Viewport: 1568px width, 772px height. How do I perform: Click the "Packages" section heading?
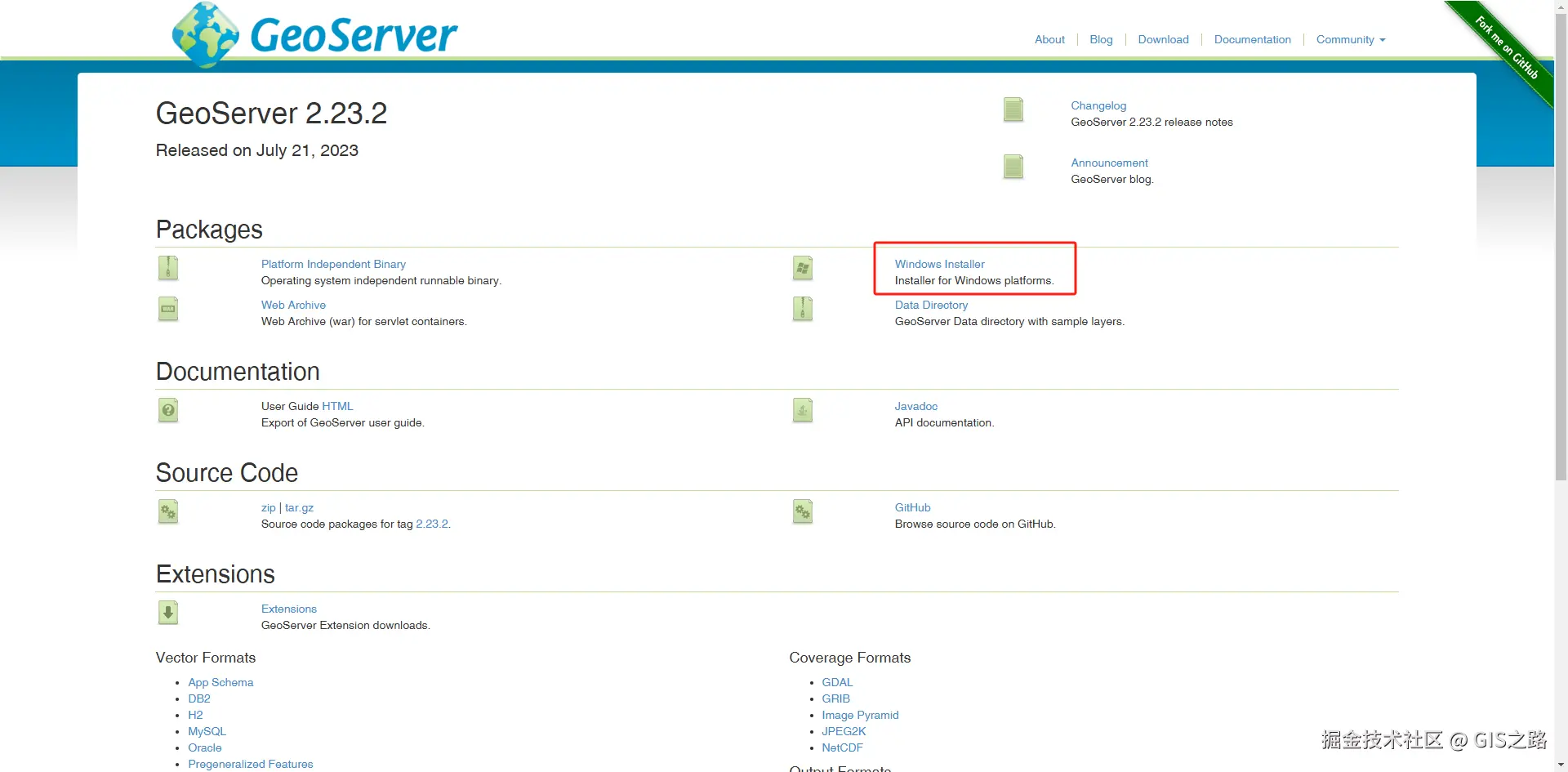(x=209, y=230)
